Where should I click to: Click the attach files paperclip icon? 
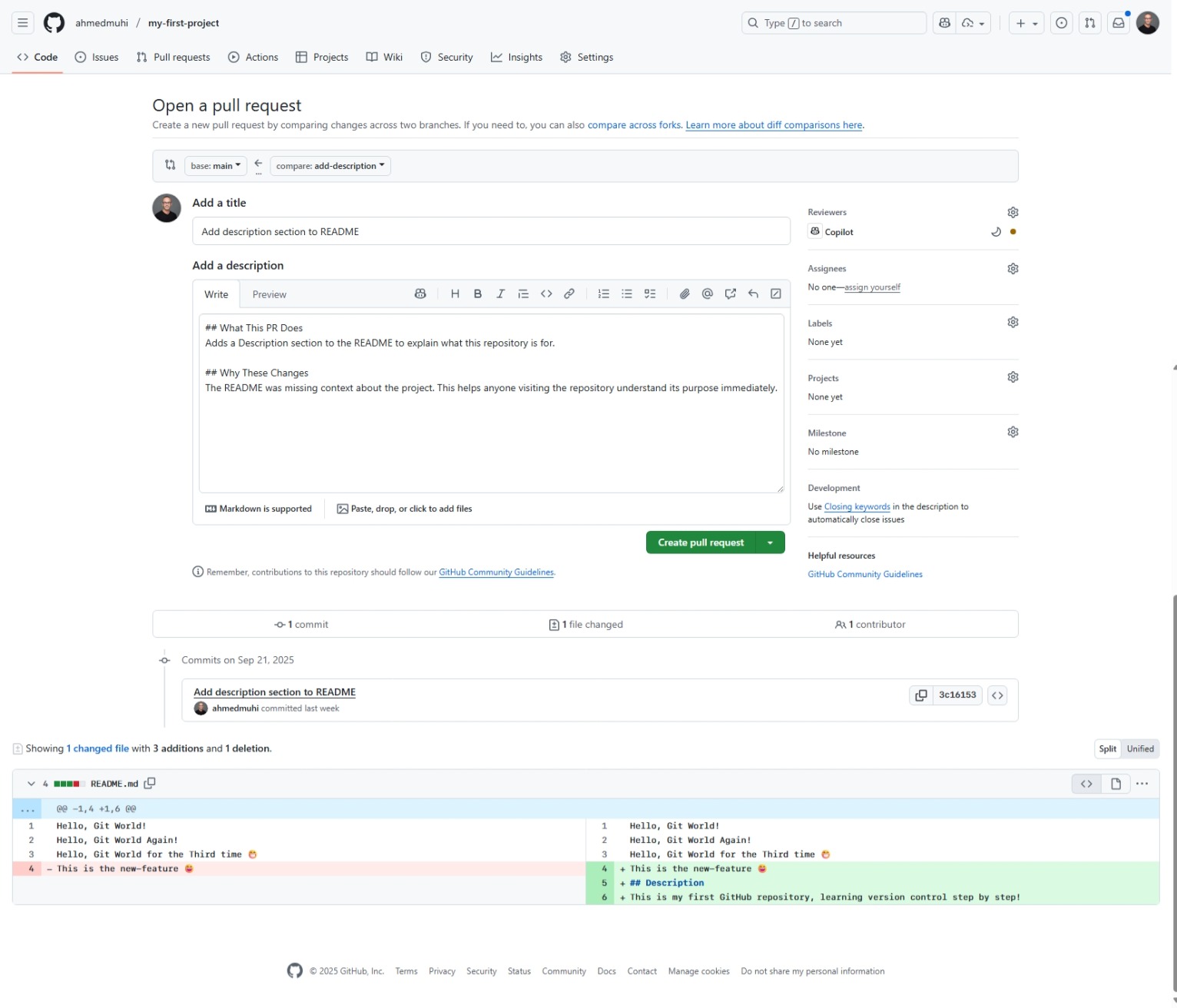[x=685, y=294]
